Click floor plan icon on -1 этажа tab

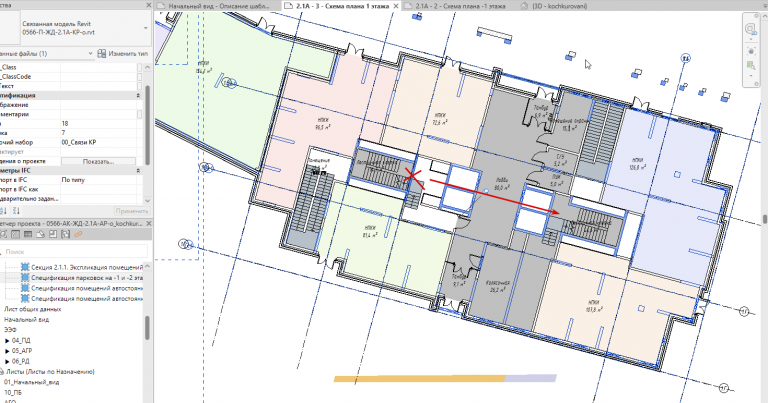(407, 6)
